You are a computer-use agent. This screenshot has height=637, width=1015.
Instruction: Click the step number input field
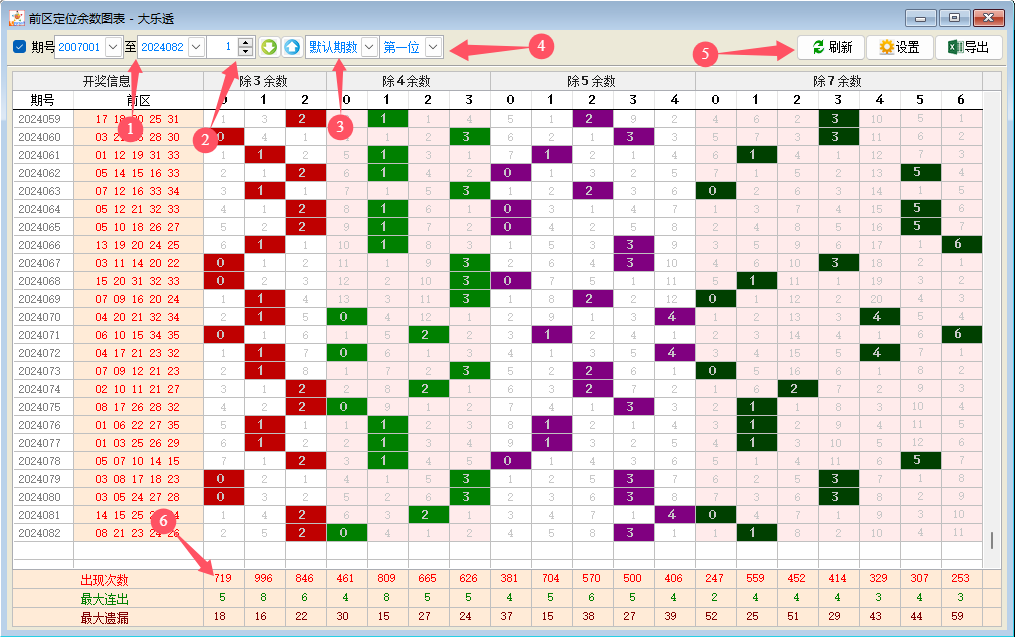click(221, 47)
